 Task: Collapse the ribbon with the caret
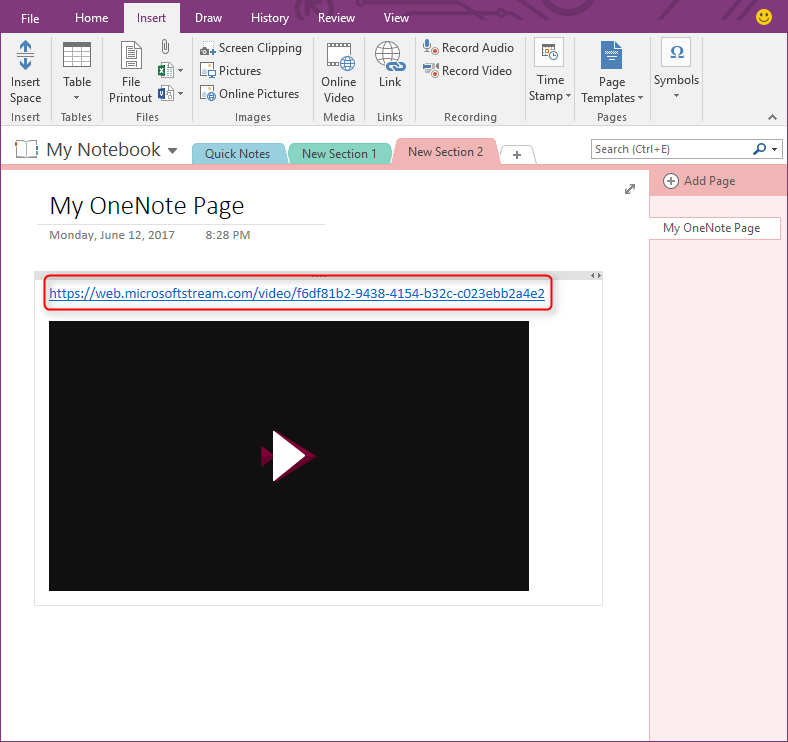pos(772,117)
